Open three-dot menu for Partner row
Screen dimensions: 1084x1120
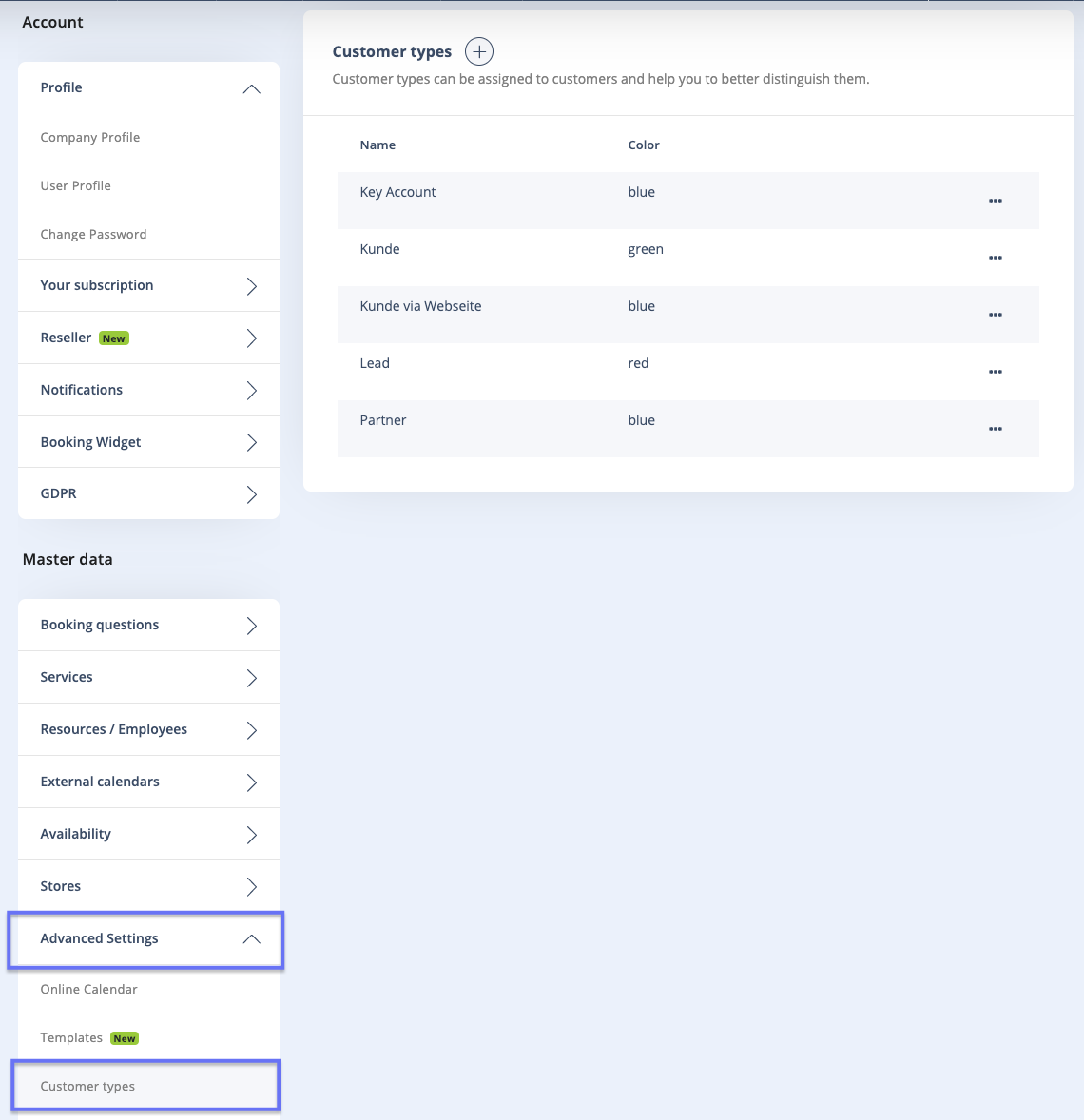[x=995, y=429]
